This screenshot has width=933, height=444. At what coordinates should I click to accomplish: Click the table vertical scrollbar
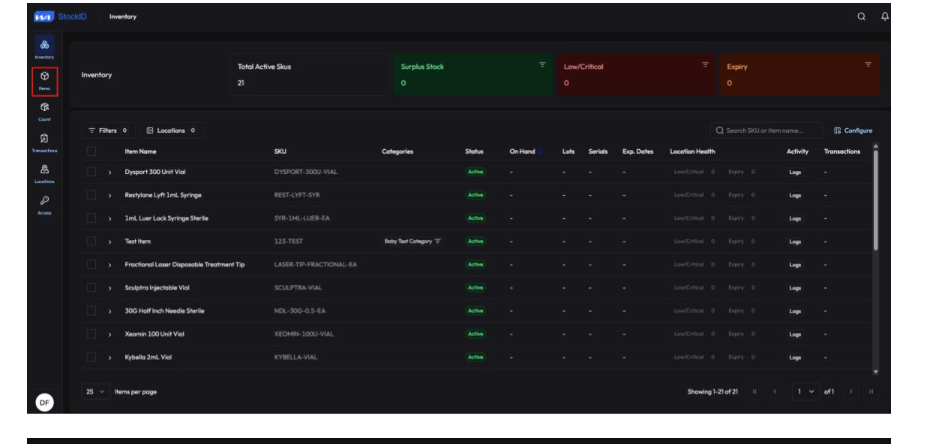pos(875,199)
